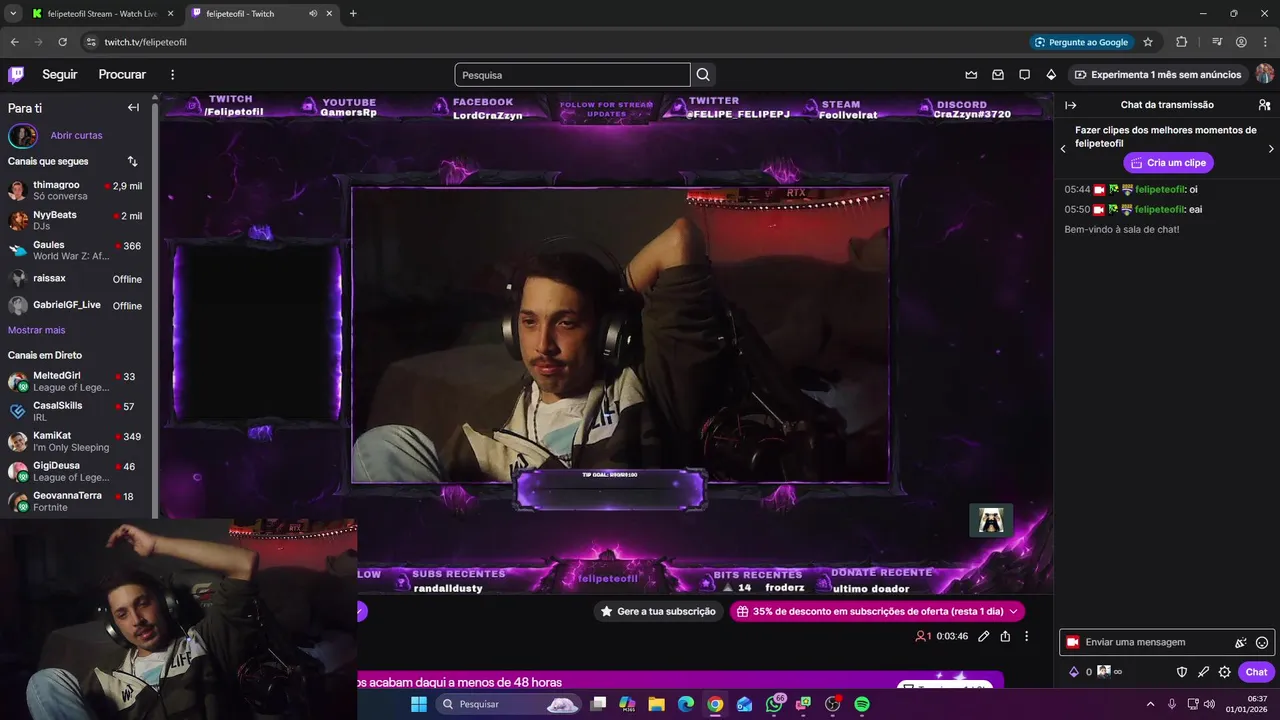Open the browser tab search dropdown
1280x720 pixels.
(13, 14)
